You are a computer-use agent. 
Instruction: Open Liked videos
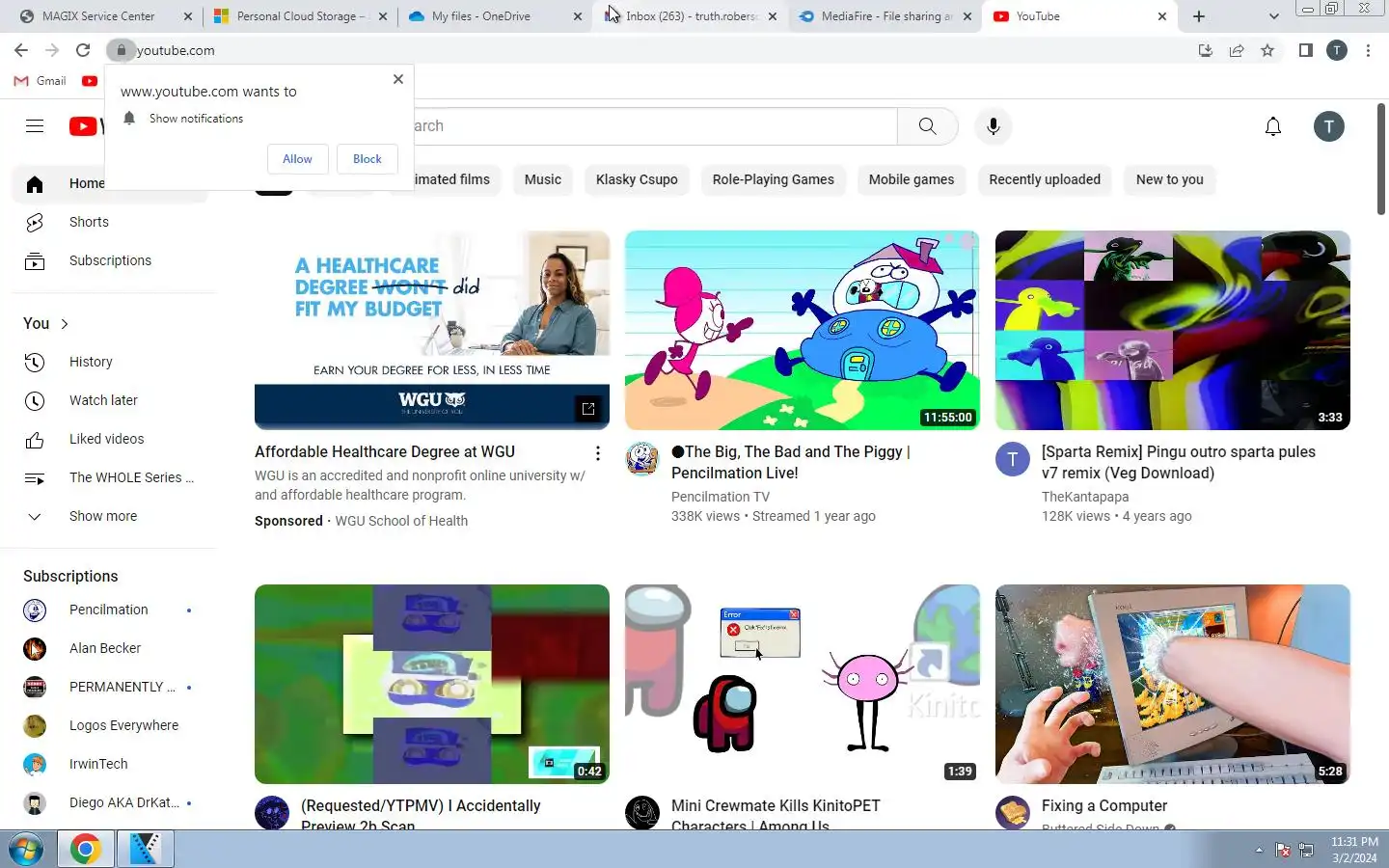tap(110, 439)
